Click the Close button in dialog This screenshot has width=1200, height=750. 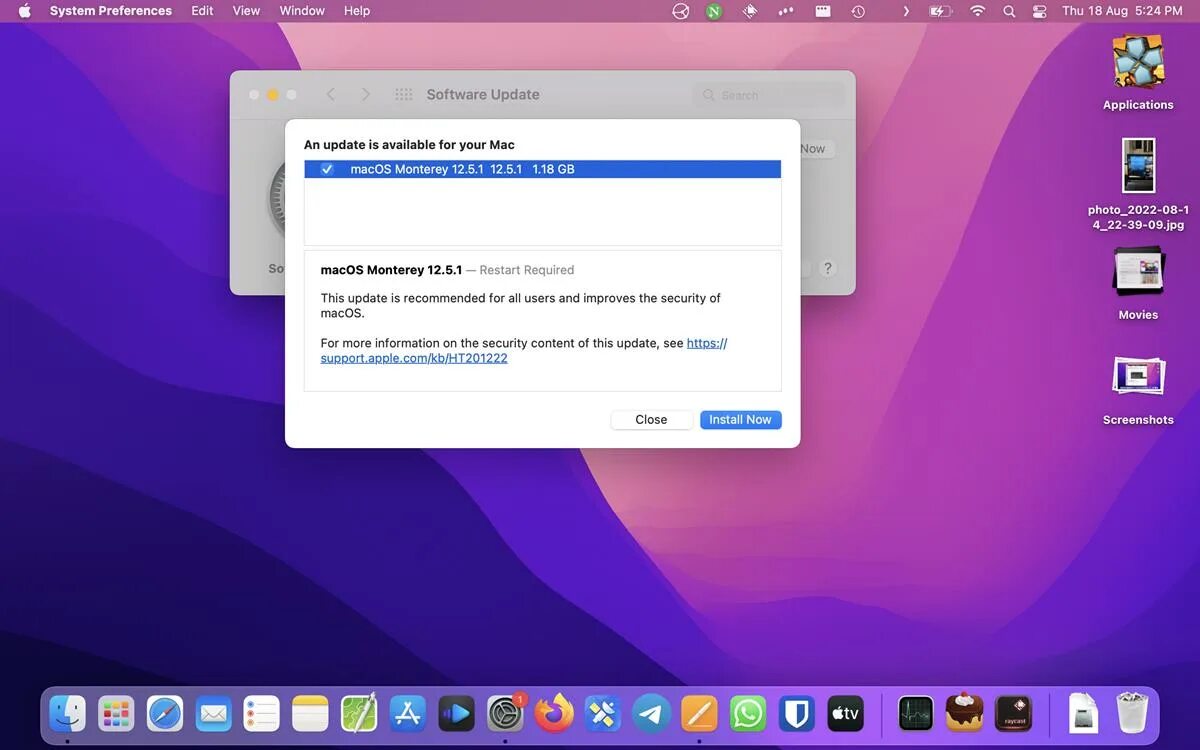(651, 420)
